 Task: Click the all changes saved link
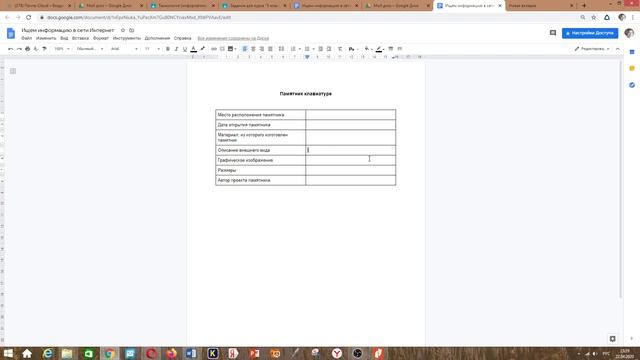(233, 38)
